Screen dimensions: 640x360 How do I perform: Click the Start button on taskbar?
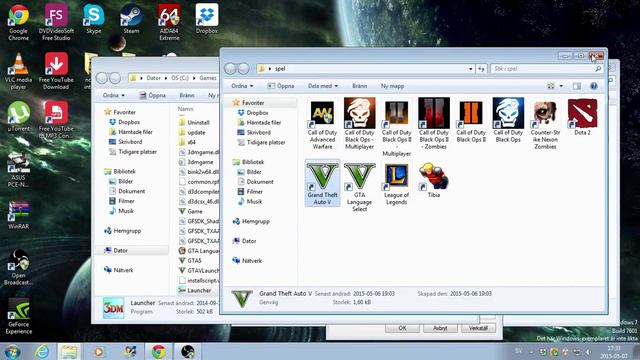click(12, 351)
